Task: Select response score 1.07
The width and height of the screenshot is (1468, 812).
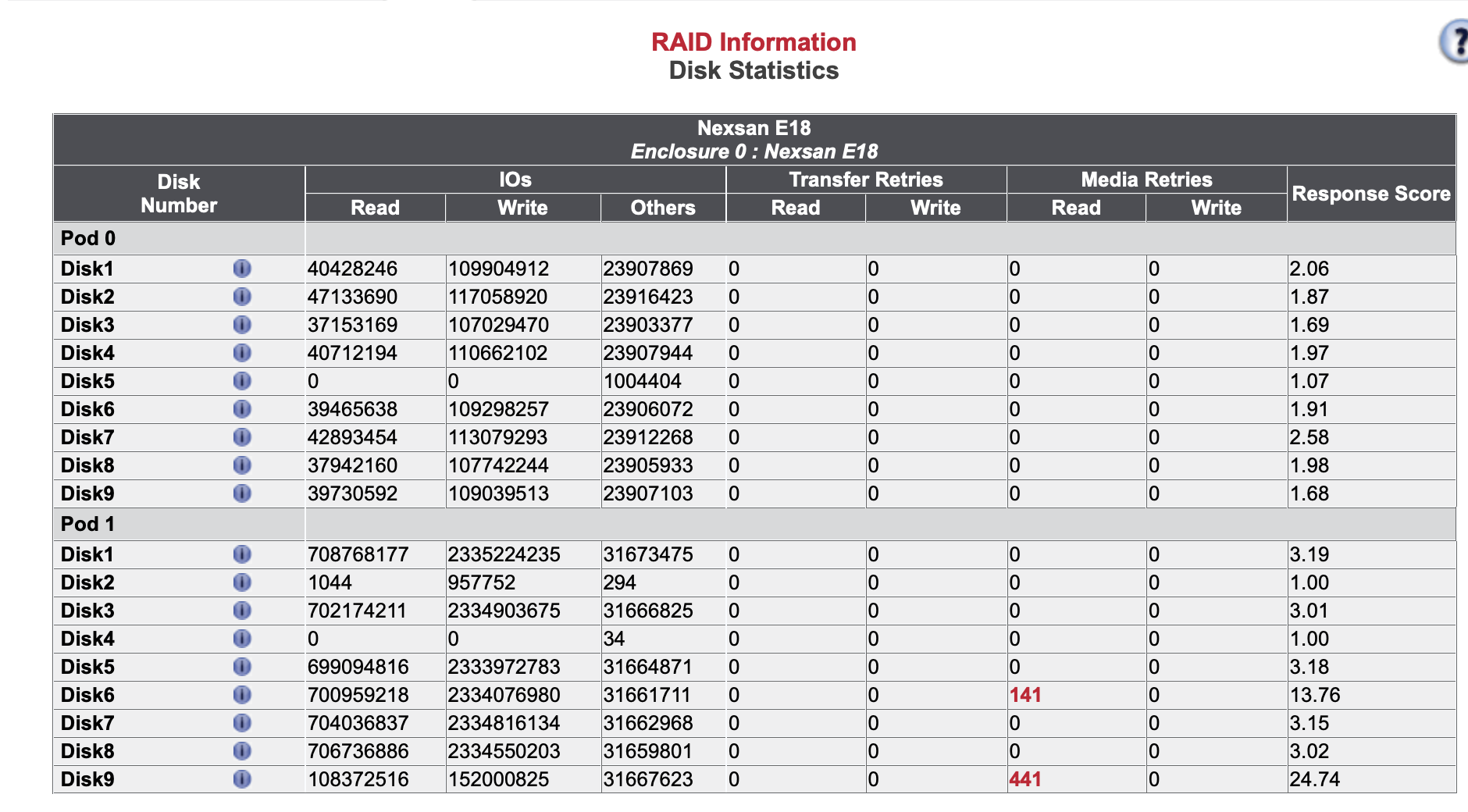Action: coord(1309,381)
